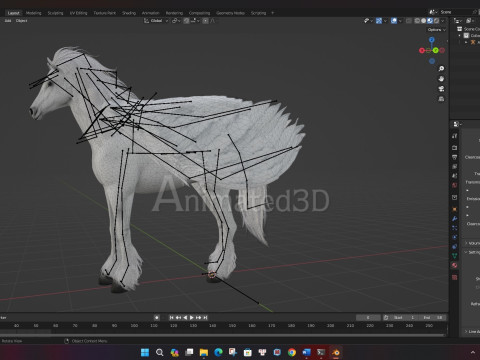Open the Output properties tab
Screen dimensions: 480x360
pyautogui.click(x=455, y=157)
